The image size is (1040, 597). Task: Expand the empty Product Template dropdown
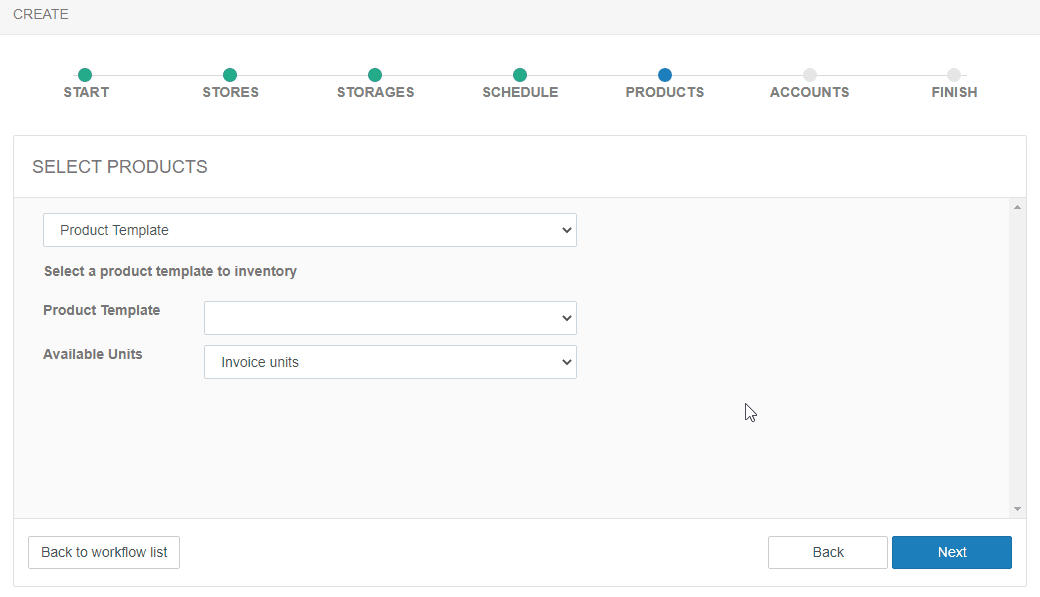(x=390, y=318)
